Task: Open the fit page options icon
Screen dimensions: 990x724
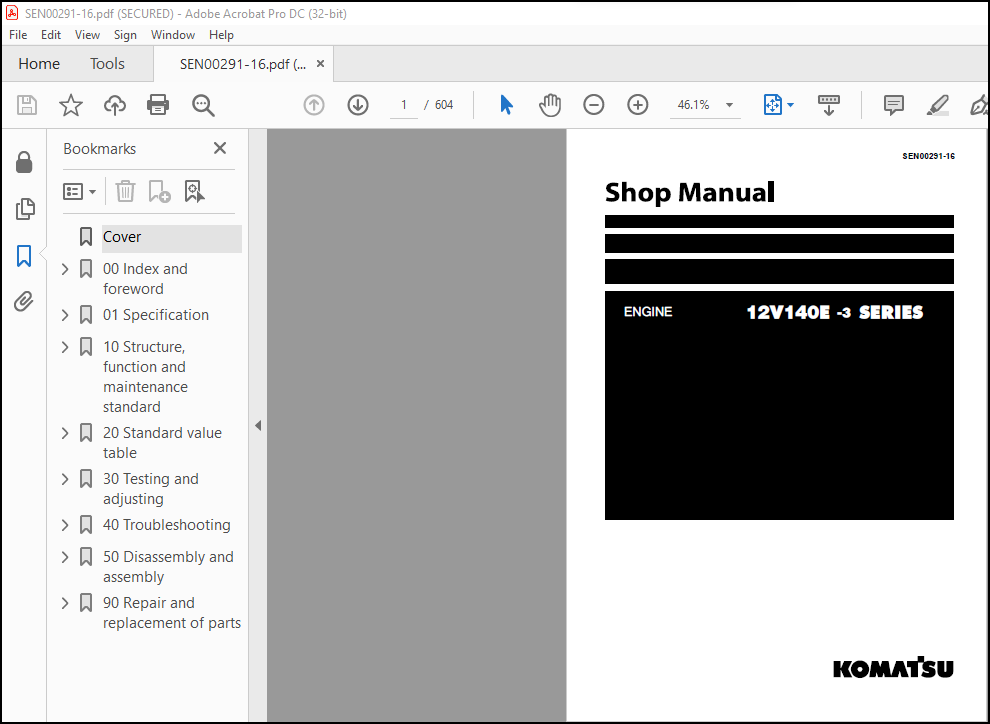Action: 773,105
